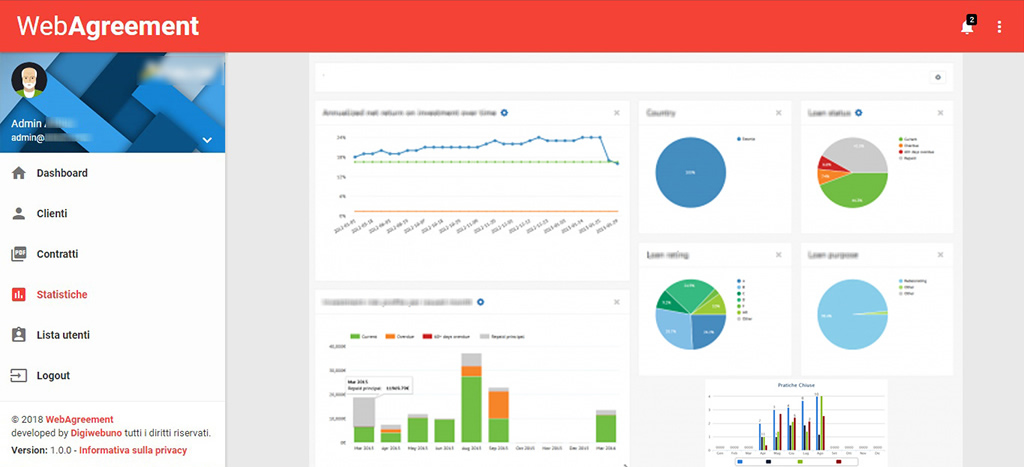
Task: Click the Lista utenti badge icon
Action: [18, 335]
